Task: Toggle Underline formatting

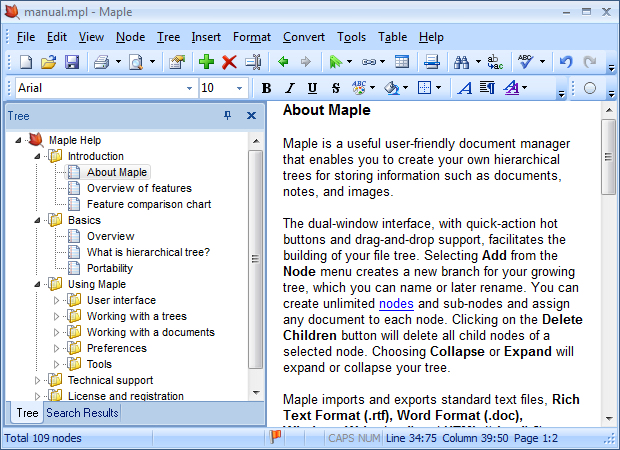Action: coord(312,88)
